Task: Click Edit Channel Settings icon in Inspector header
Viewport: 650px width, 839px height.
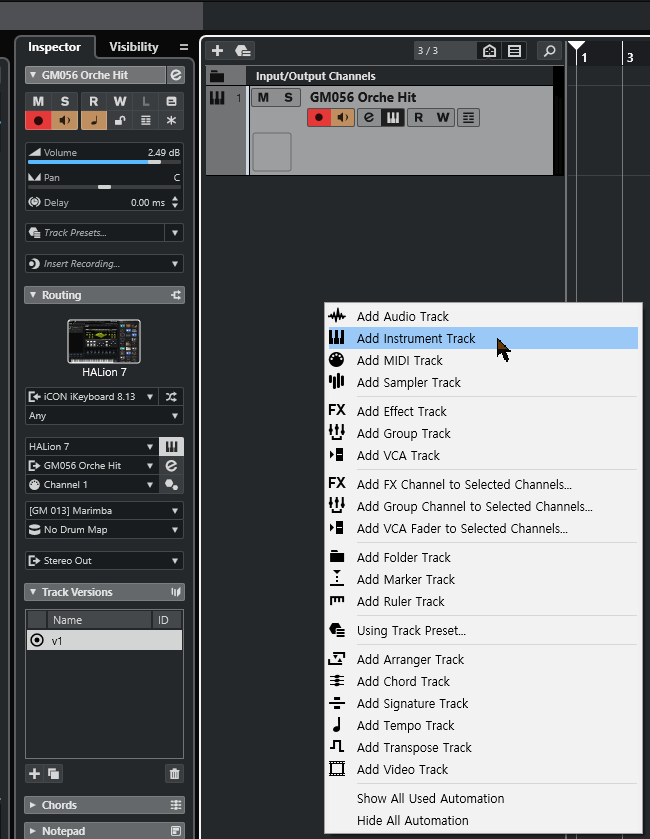Action: (176, 75)
